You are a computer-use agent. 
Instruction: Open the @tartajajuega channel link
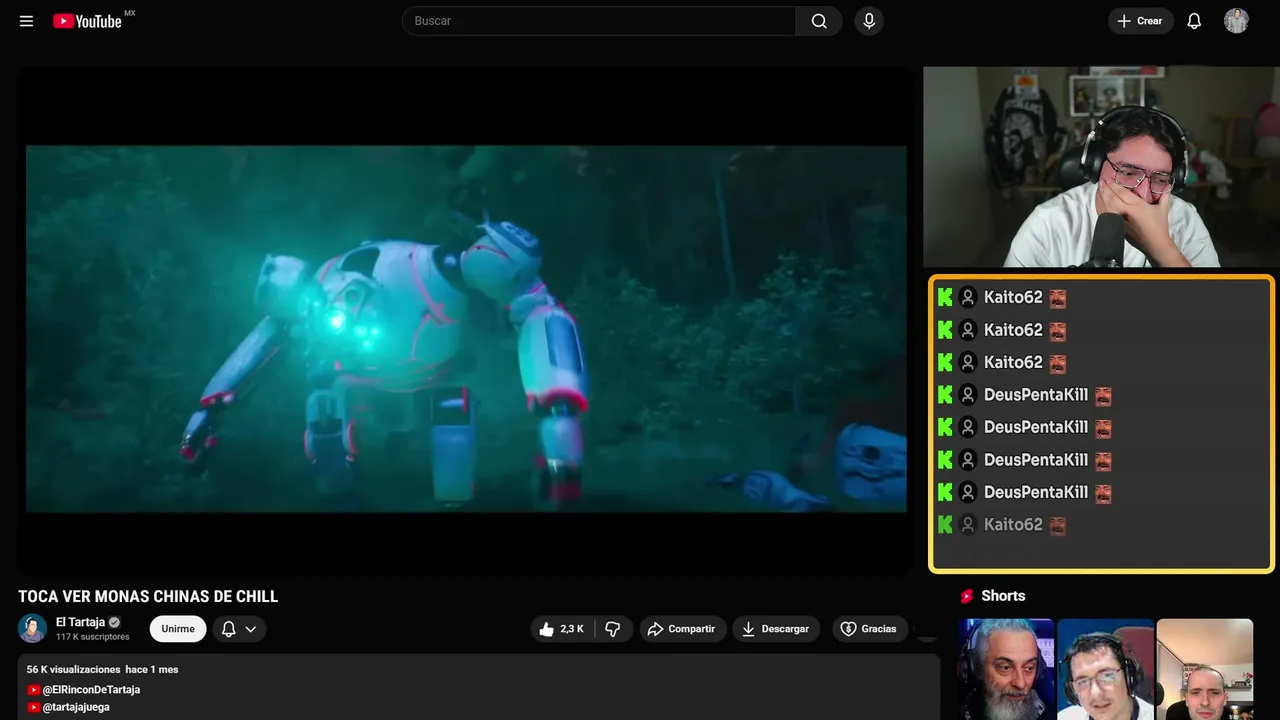click(x=76, y=707)
